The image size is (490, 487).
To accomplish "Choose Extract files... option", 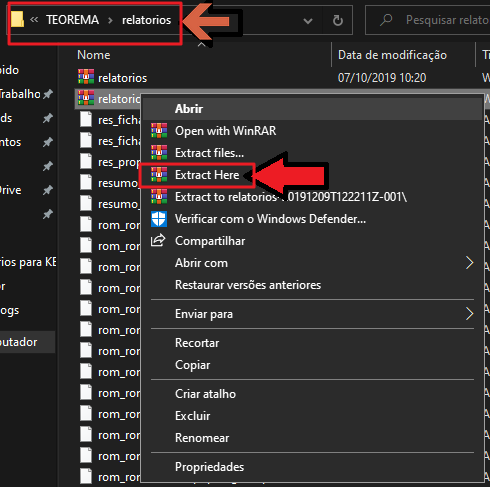I will pos(312,153).
